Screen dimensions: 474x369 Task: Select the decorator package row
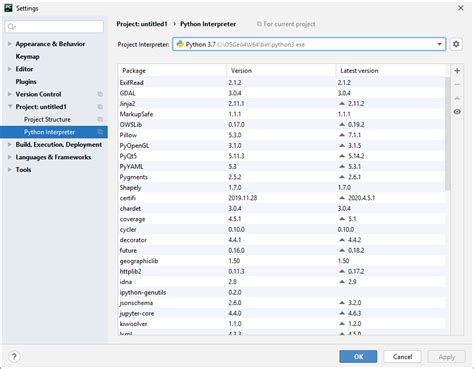[282, 240]
